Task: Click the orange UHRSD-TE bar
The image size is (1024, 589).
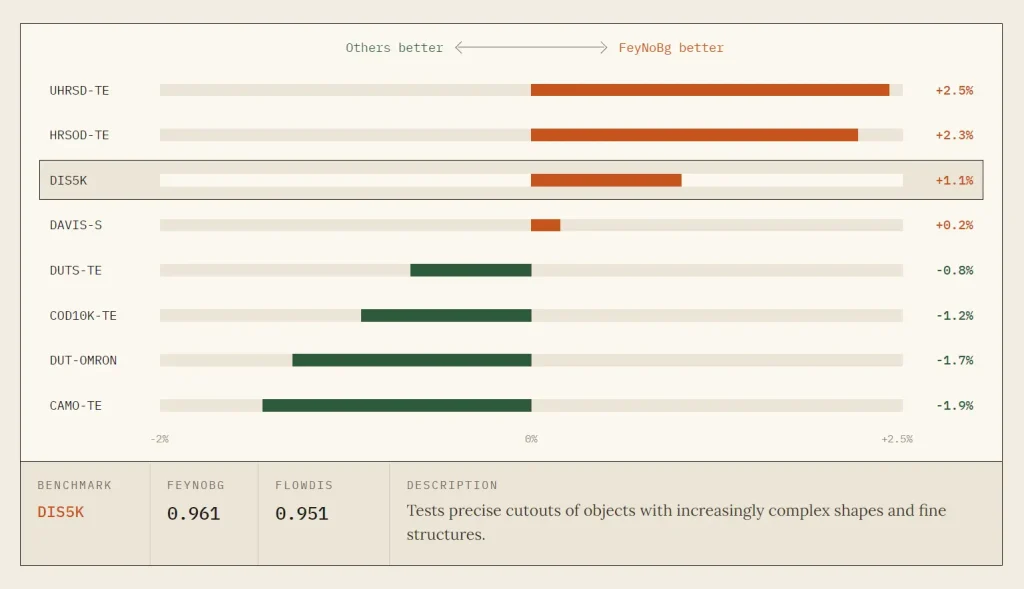Action: [710, 90]
